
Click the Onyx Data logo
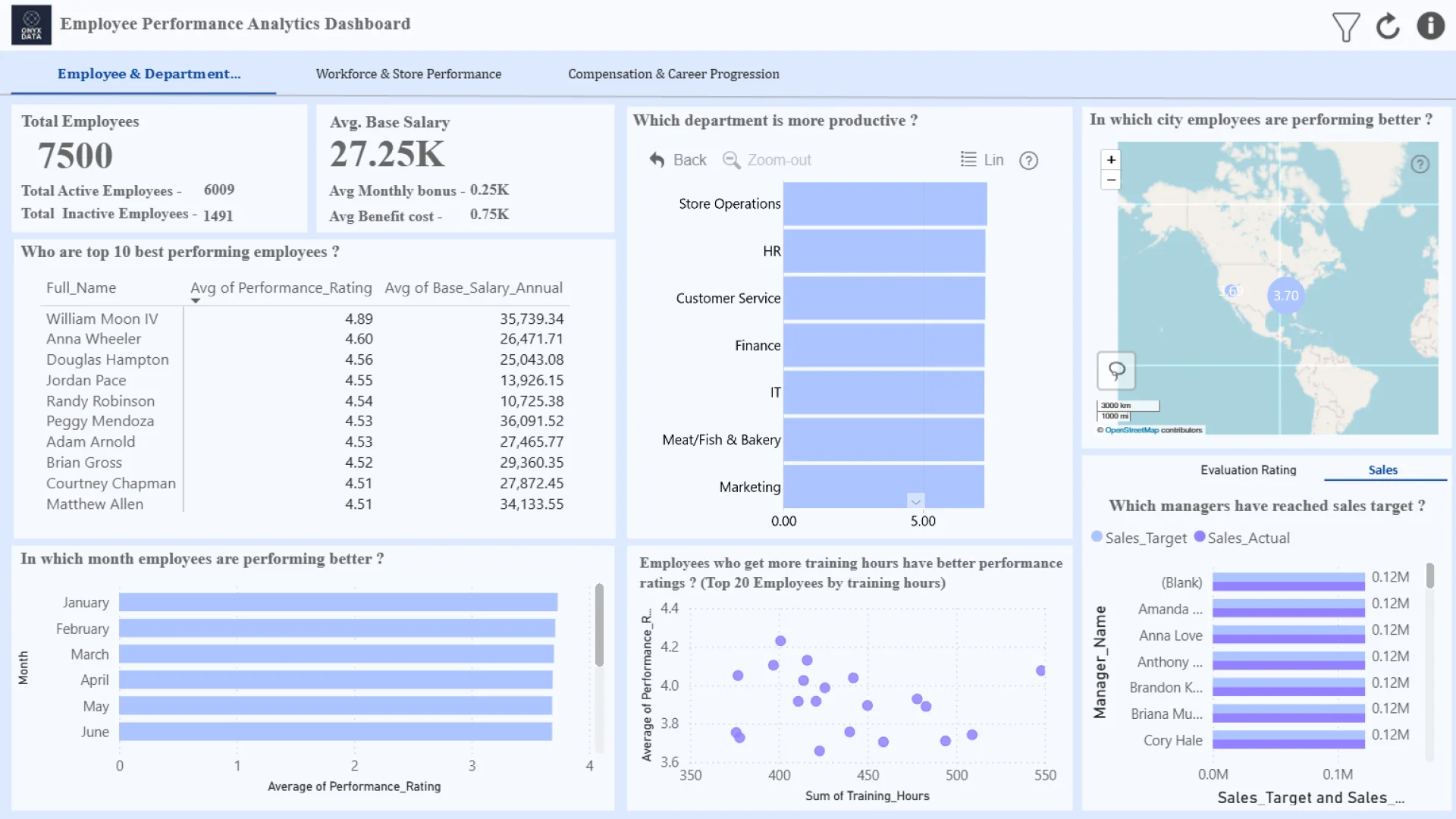(x=31, y=25)
